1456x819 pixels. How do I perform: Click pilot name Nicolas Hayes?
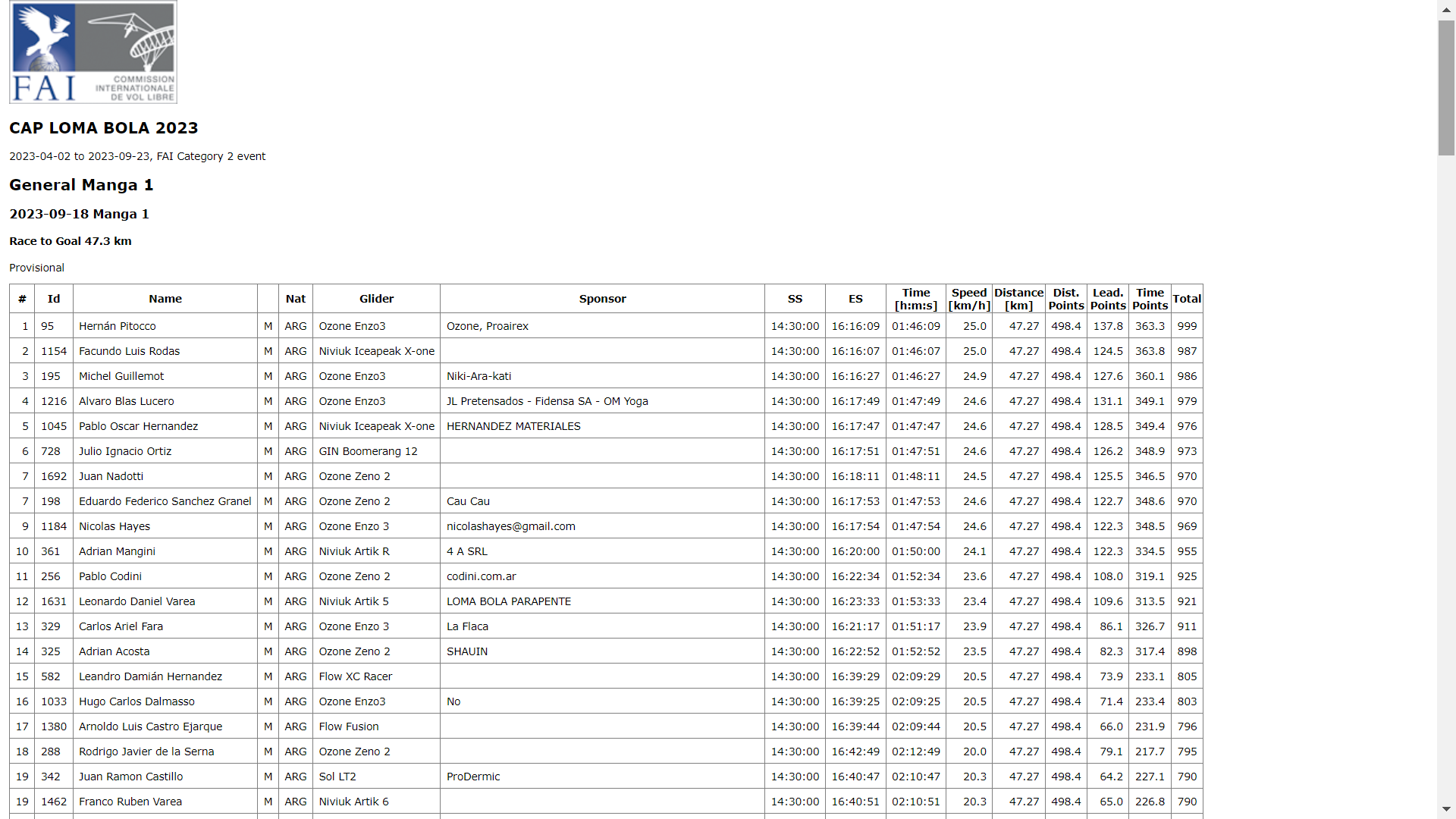pyautogui.click(x=115, y=526)
